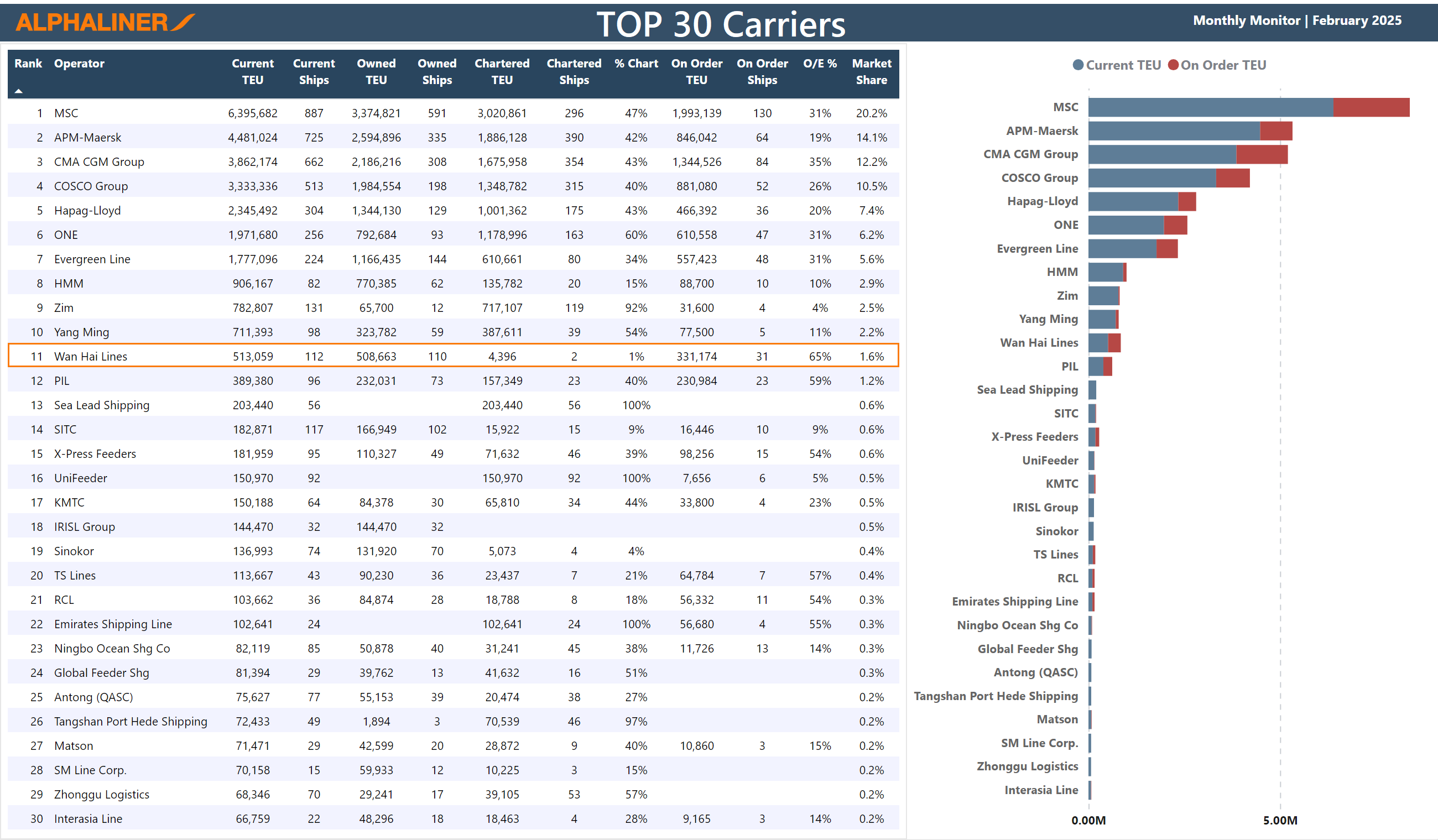The width and height of the screenshot is (1438, 840).
Task: Click the Chartered Ships column header
Action: (x=574, y=71)
